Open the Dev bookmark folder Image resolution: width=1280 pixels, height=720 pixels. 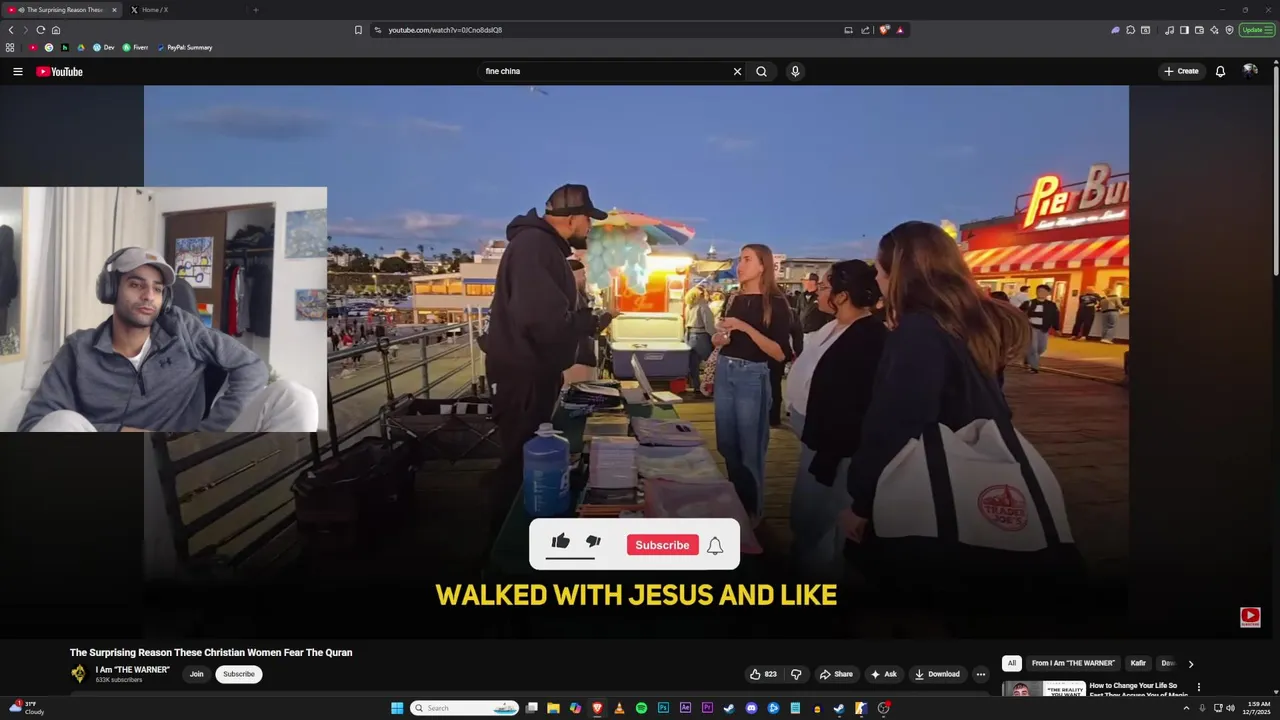pos(104,47)
